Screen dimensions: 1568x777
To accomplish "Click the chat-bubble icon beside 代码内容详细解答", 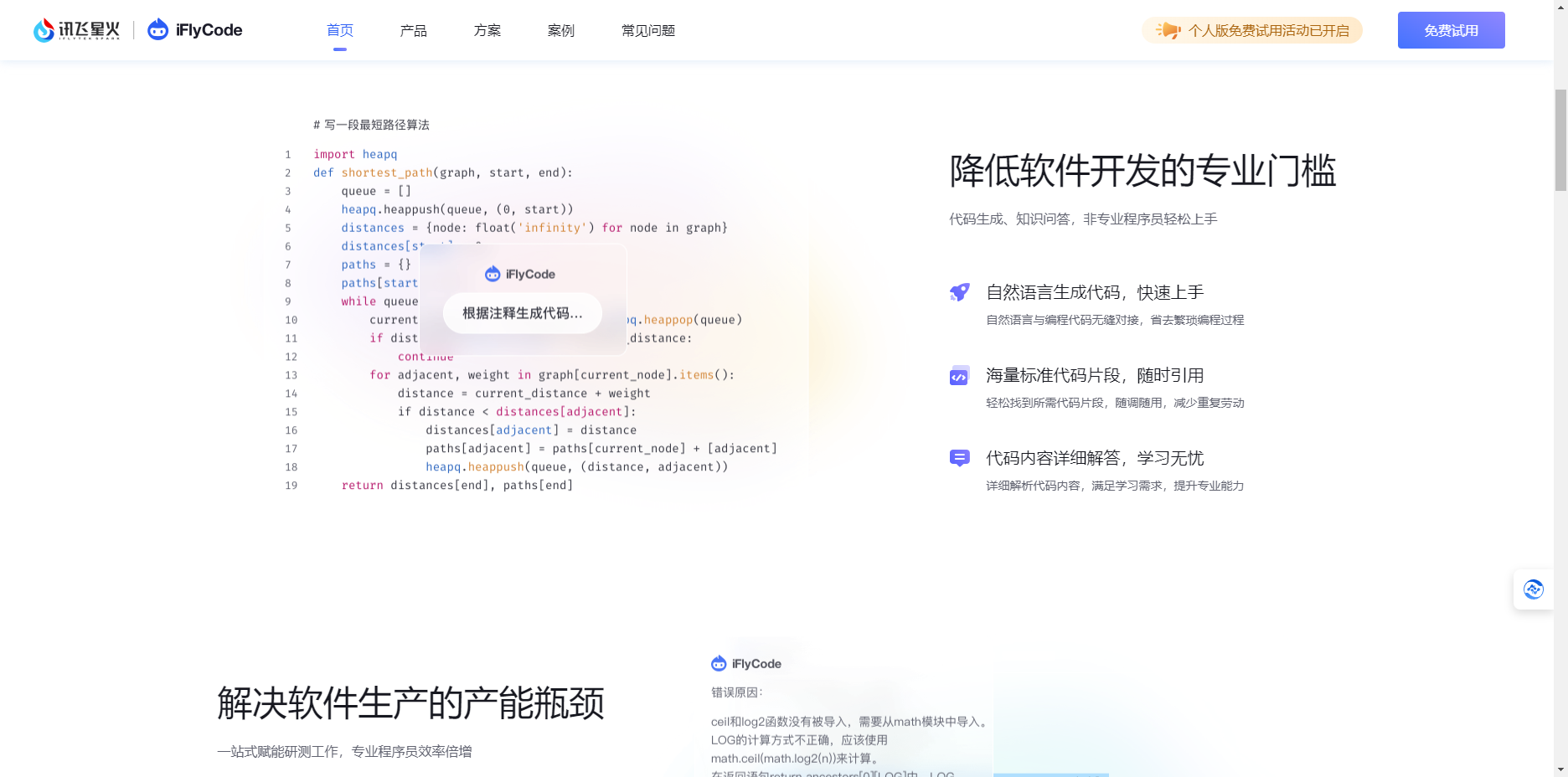I will pyautogui.click(x=959, y=457).
